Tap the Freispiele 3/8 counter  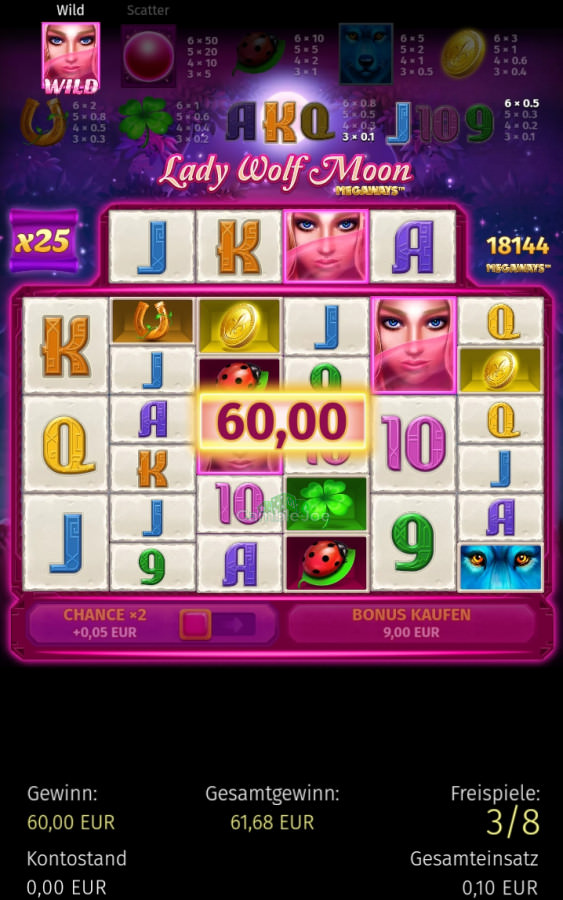(496, 810)
